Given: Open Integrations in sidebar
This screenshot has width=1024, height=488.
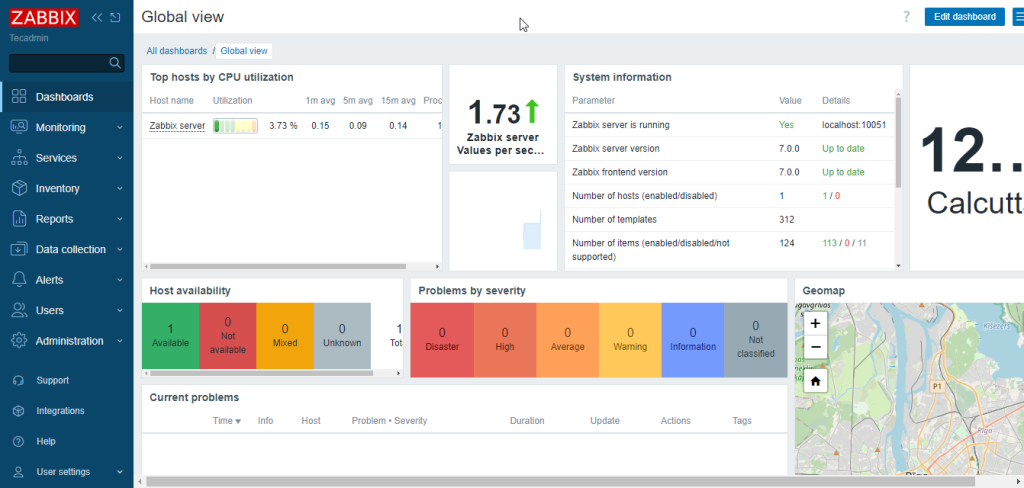Looking at the screenshot, I should coord(60,411).
